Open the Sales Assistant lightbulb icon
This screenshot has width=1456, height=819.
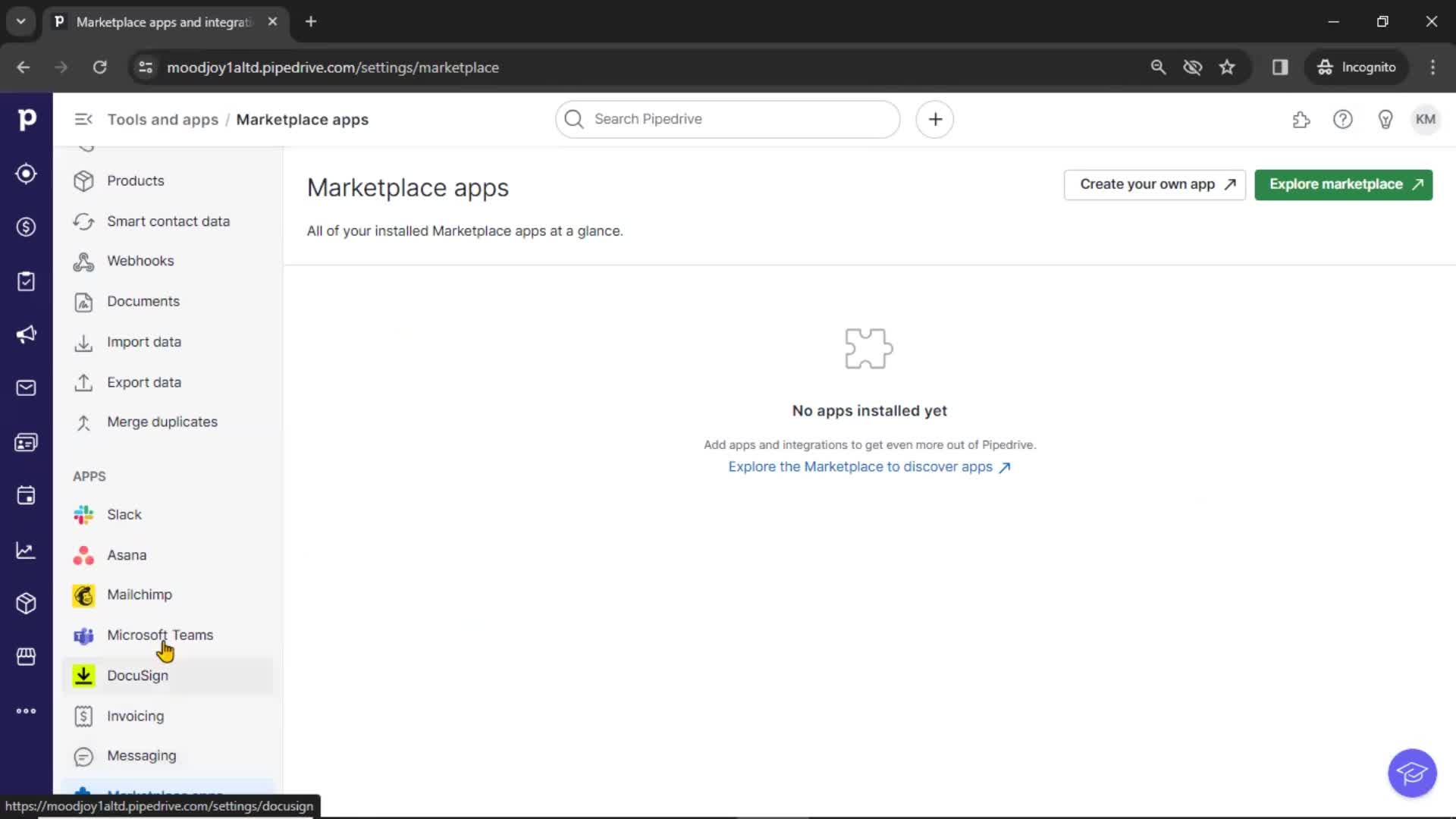pos(1385,119)
